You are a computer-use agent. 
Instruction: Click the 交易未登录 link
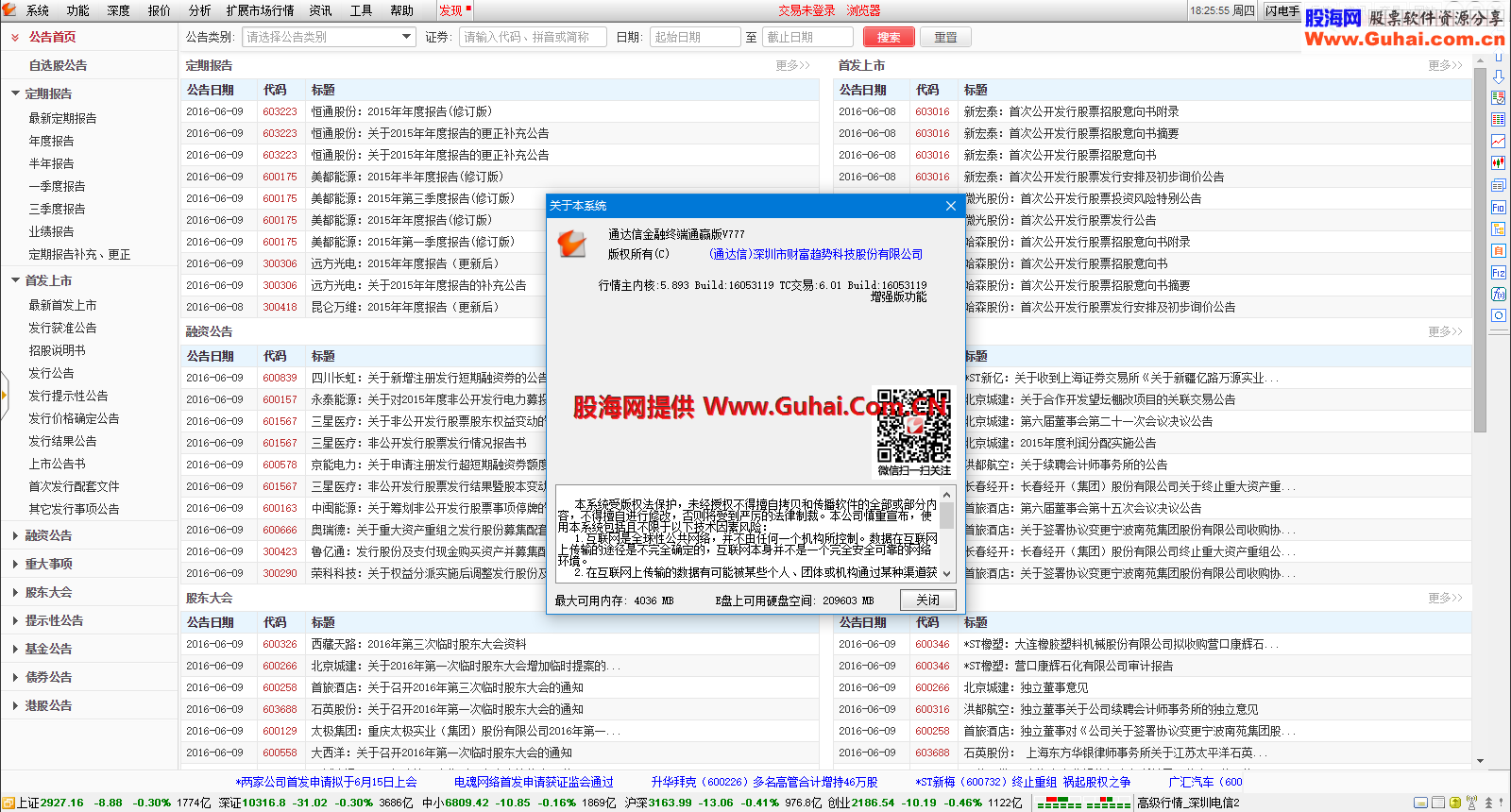(806, 10)
